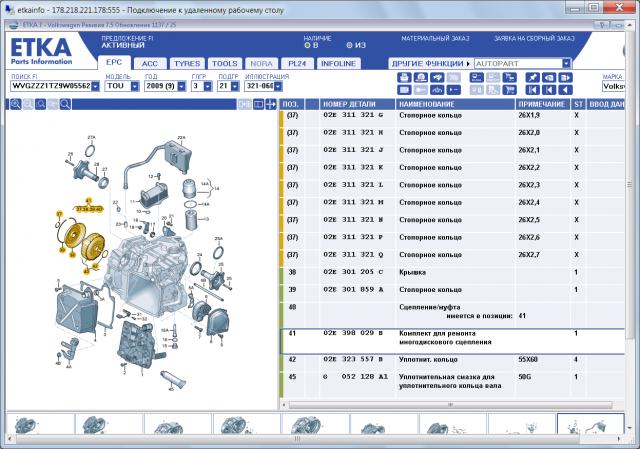Open the AUTOPART dropdown arrow

pyautogui.click(x=566, y=63)
